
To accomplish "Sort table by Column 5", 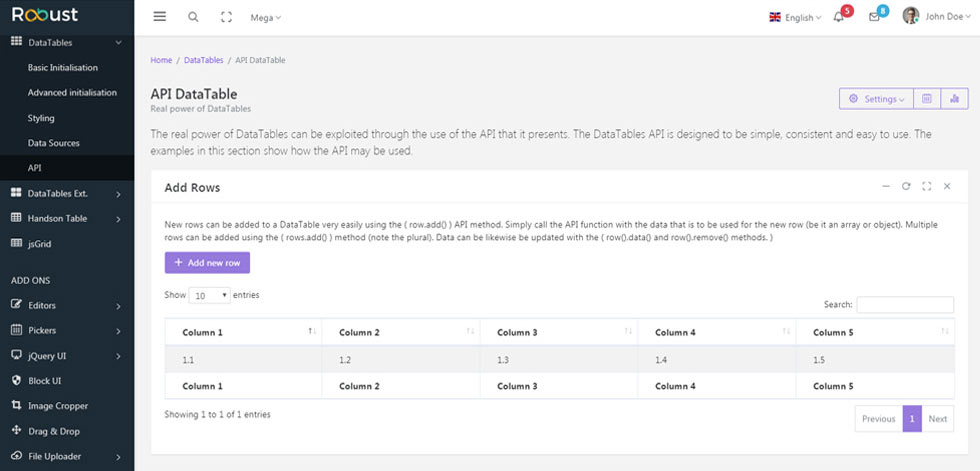I will coord(875,332).
